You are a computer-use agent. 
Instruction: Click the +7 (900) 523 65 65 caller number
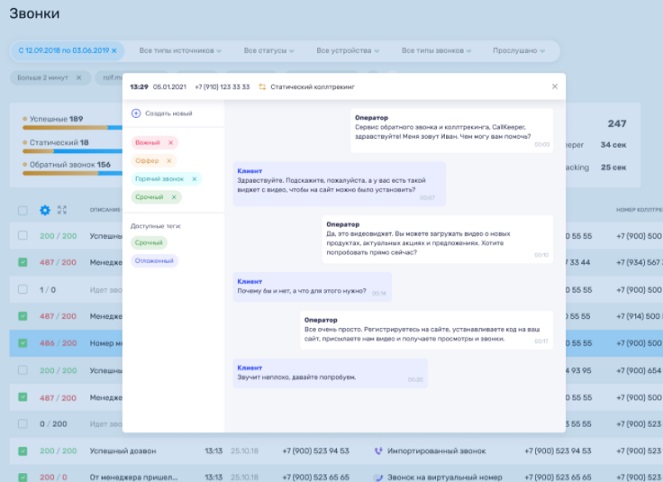[x=316, y=477]
